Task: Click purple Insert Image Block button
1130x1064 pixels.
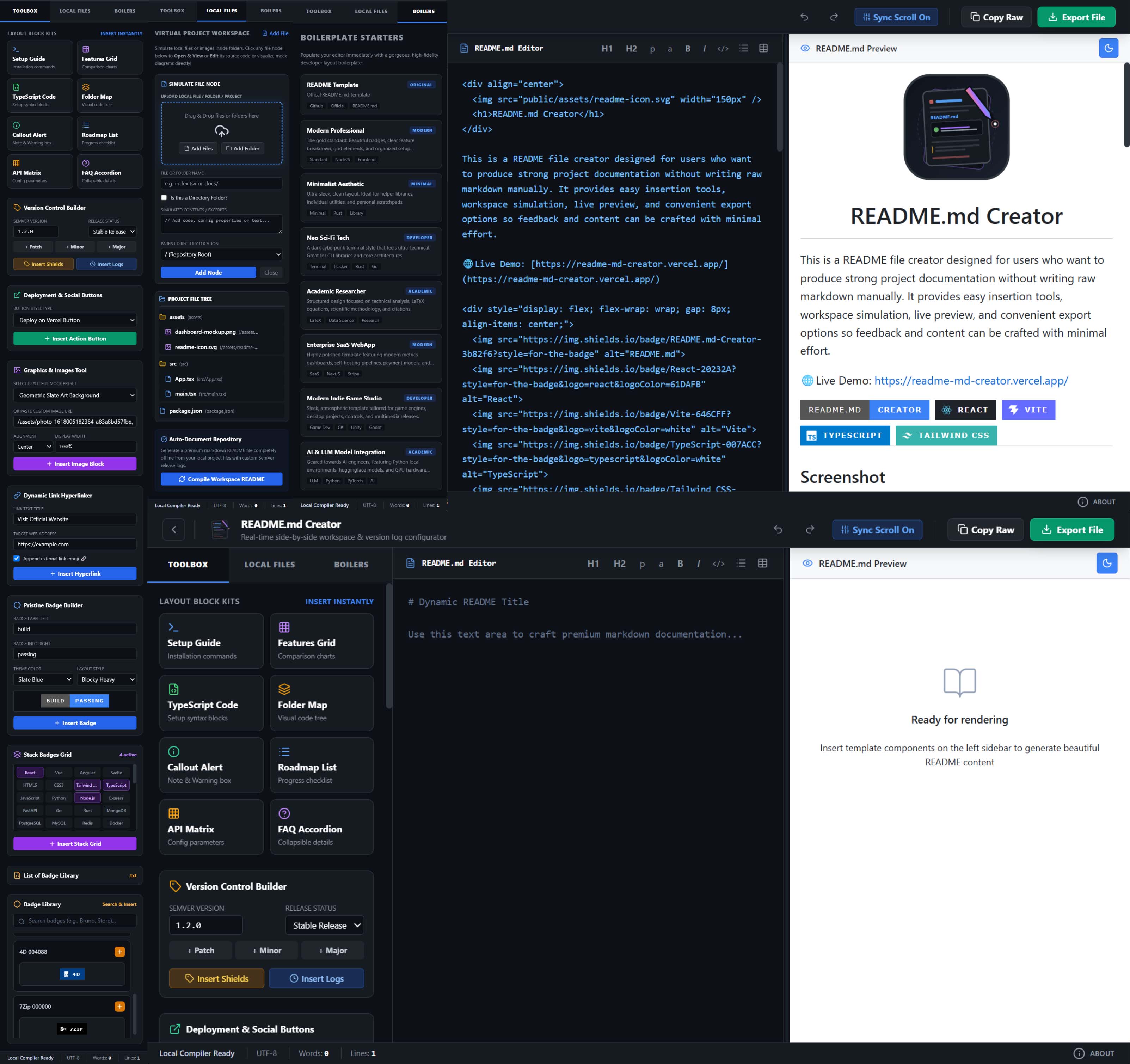Action: pos(75,464)
